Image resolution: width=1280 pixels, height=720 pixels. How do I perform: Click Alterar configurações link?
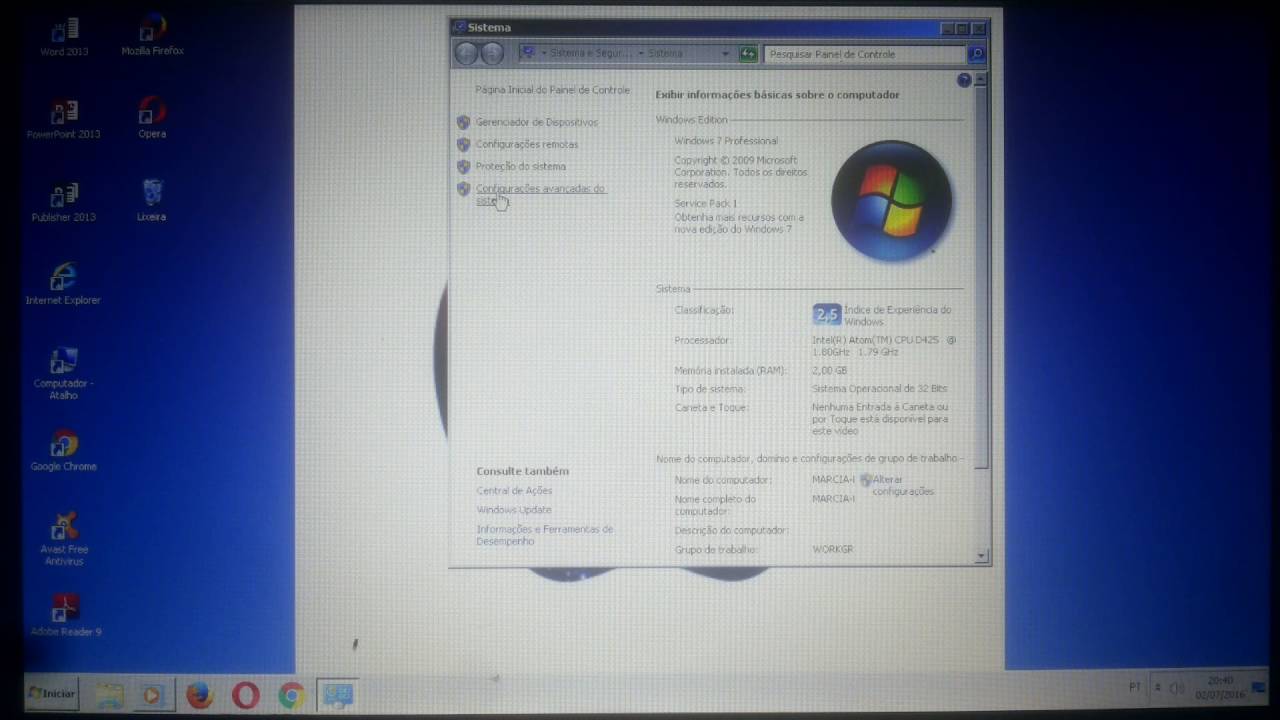903,485
